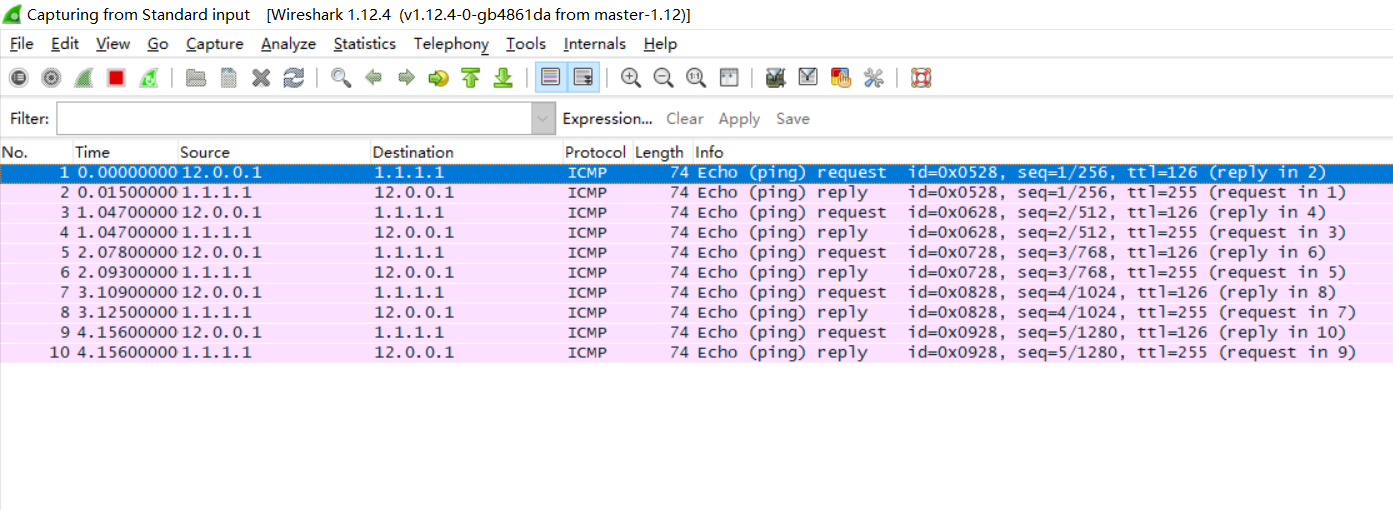Screen dimensions: 1393x510
Task: Edit coloring rules icon
Action: [x=841, y=78]
